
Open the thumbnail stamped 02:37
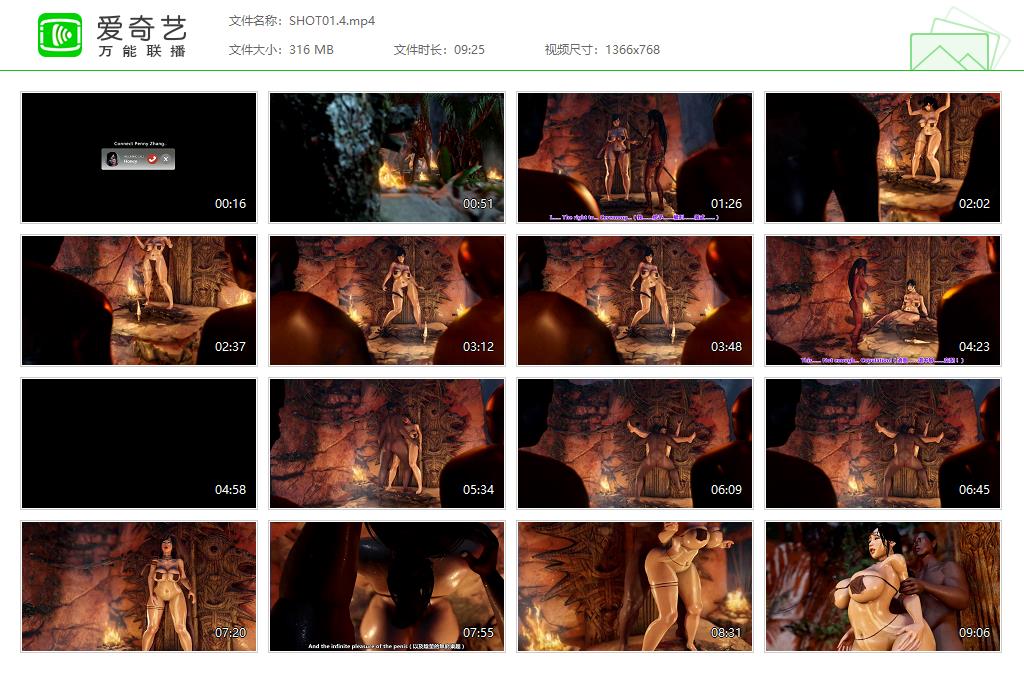click(x=139, y=300)
